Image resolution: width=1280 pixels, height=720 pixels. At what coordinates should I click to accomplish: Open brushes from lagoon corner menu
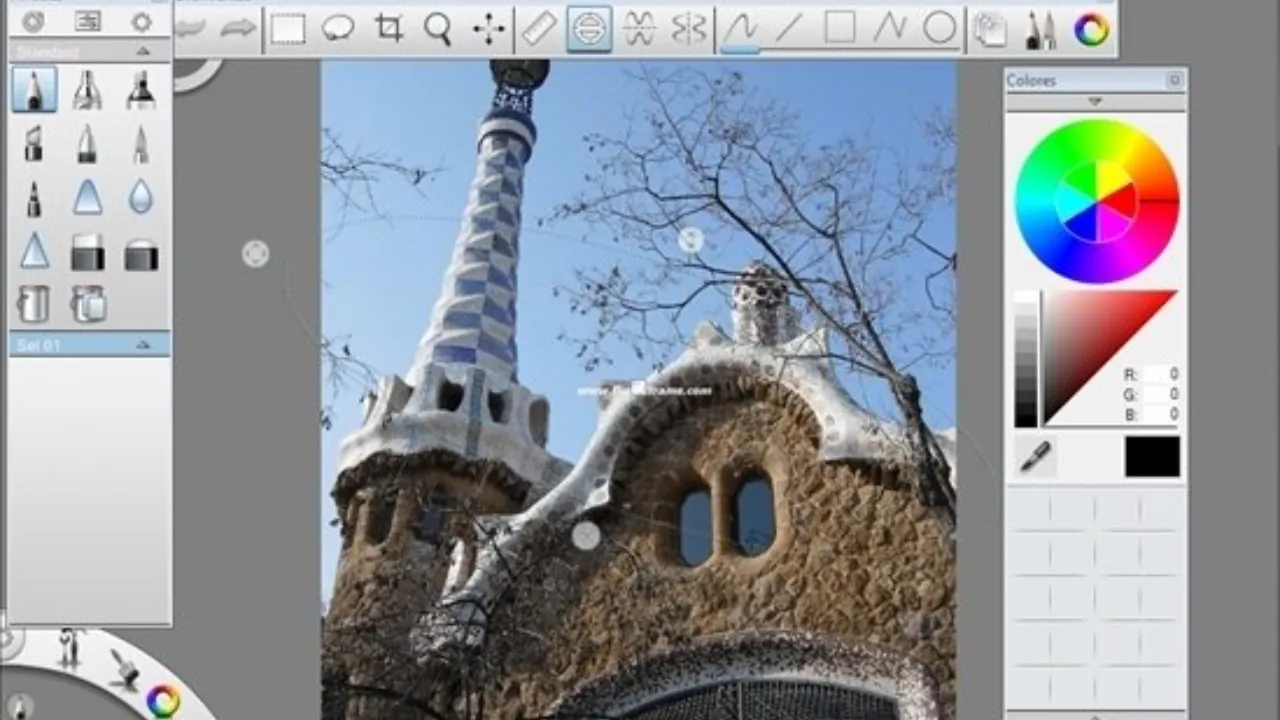70,646
